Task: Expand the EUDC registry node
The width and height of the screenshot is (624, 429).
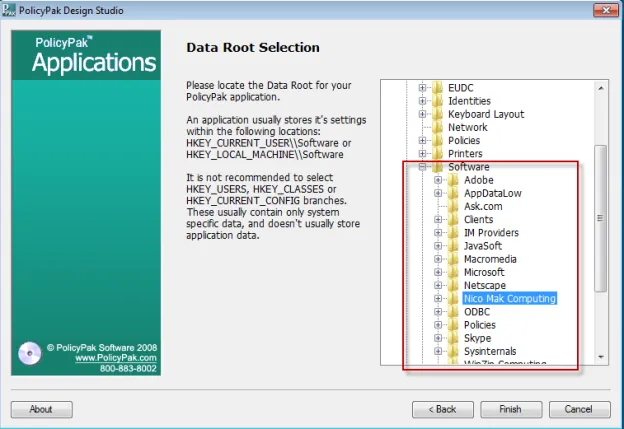Action: (x=422, y=88)
